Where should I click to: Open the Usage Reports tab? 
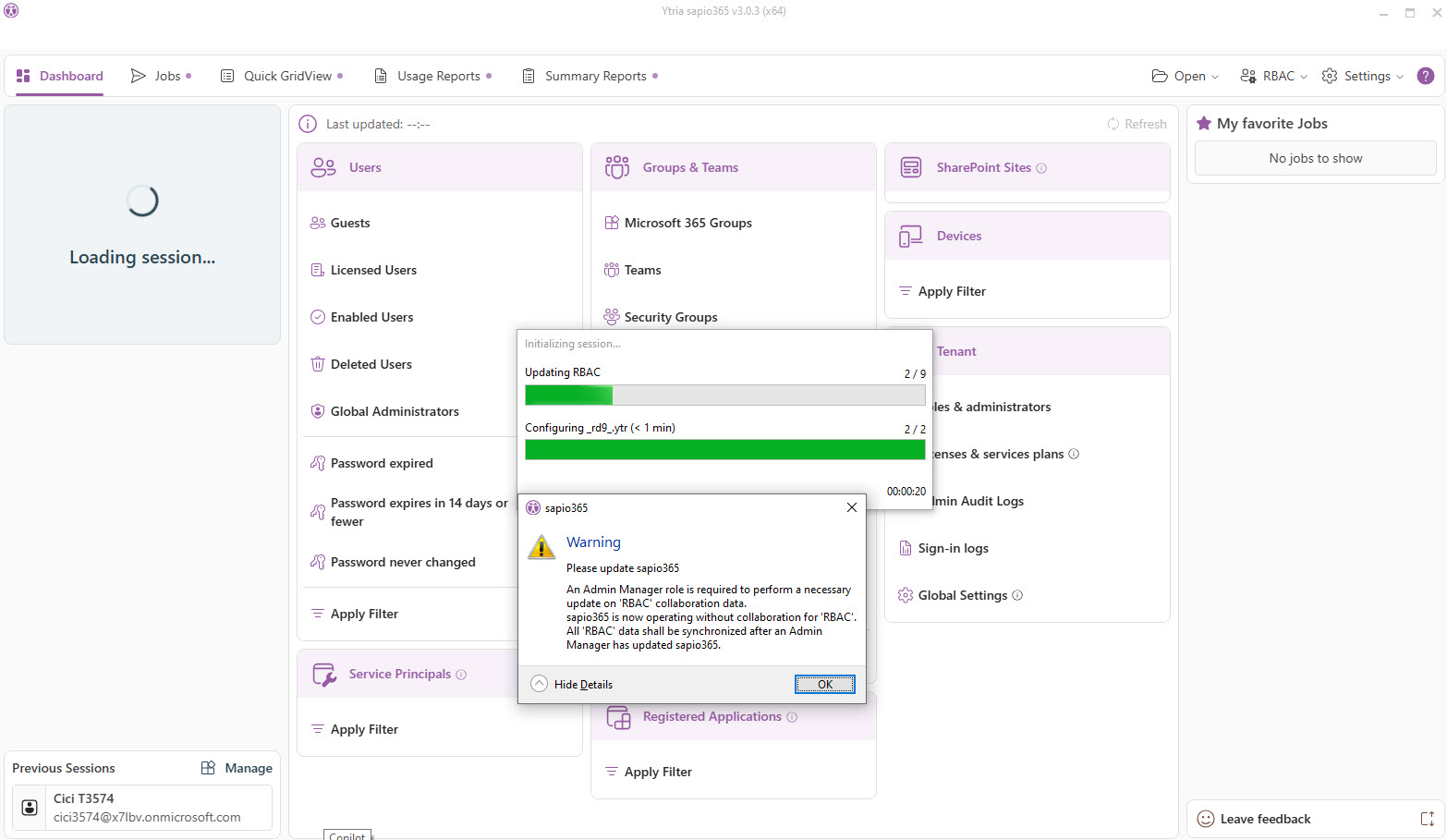tap(432, 76)
